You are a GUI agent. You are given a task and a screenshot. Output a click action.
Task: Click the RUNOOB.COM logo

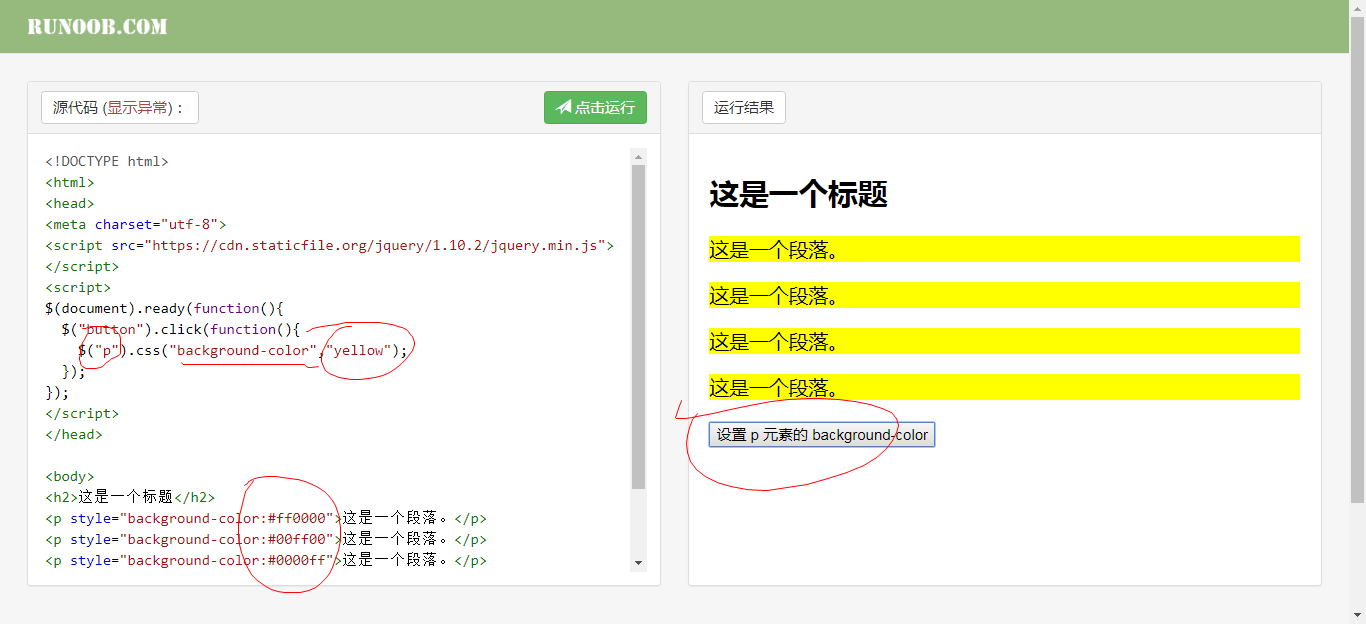97,27
